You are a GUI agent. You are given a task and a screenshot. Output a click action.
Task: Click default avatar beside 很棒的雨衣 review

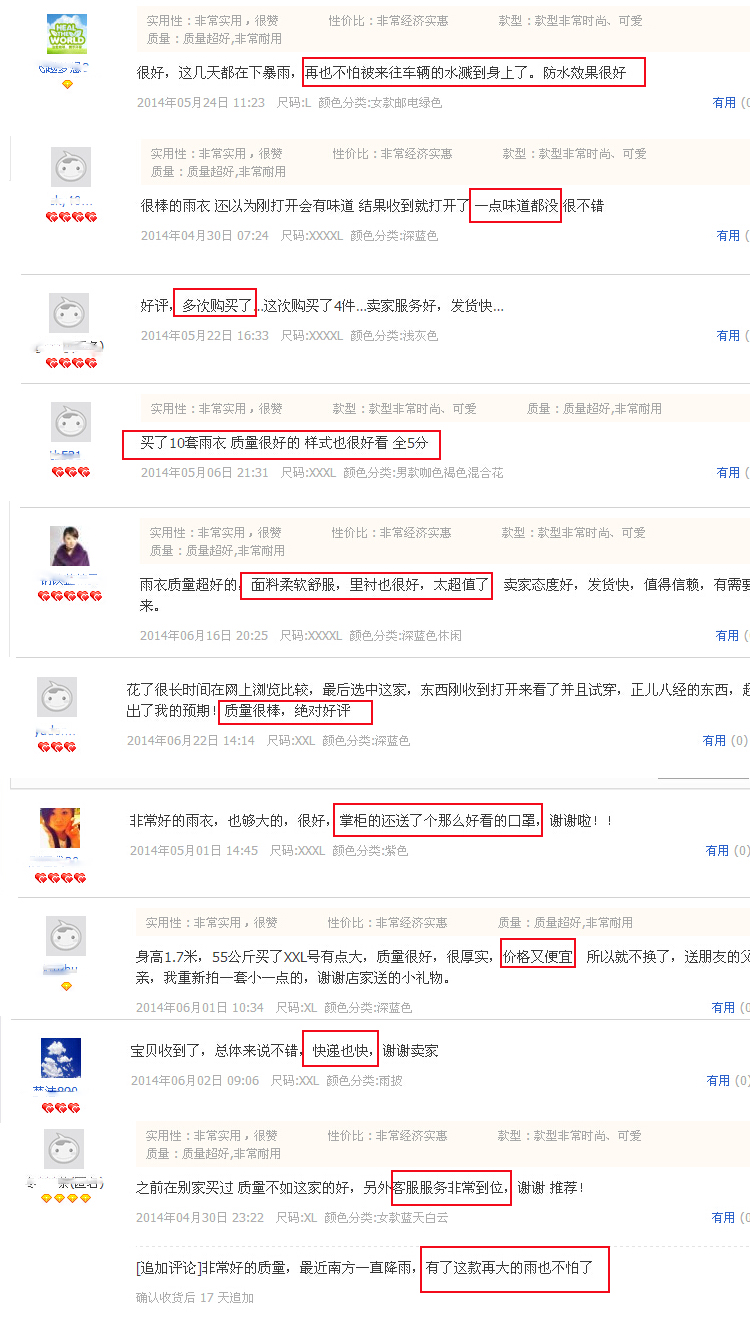71,167
